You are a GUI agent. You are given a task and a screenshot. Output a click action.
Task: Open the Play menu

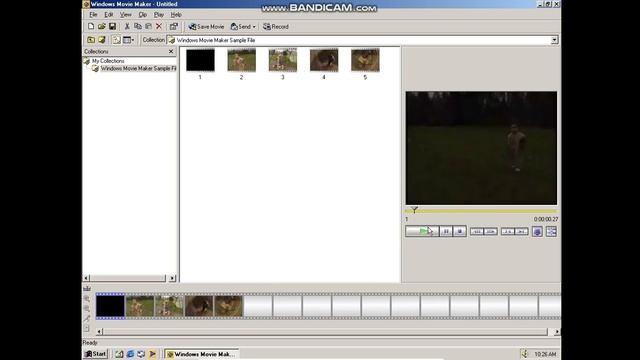tap(159, 15)
